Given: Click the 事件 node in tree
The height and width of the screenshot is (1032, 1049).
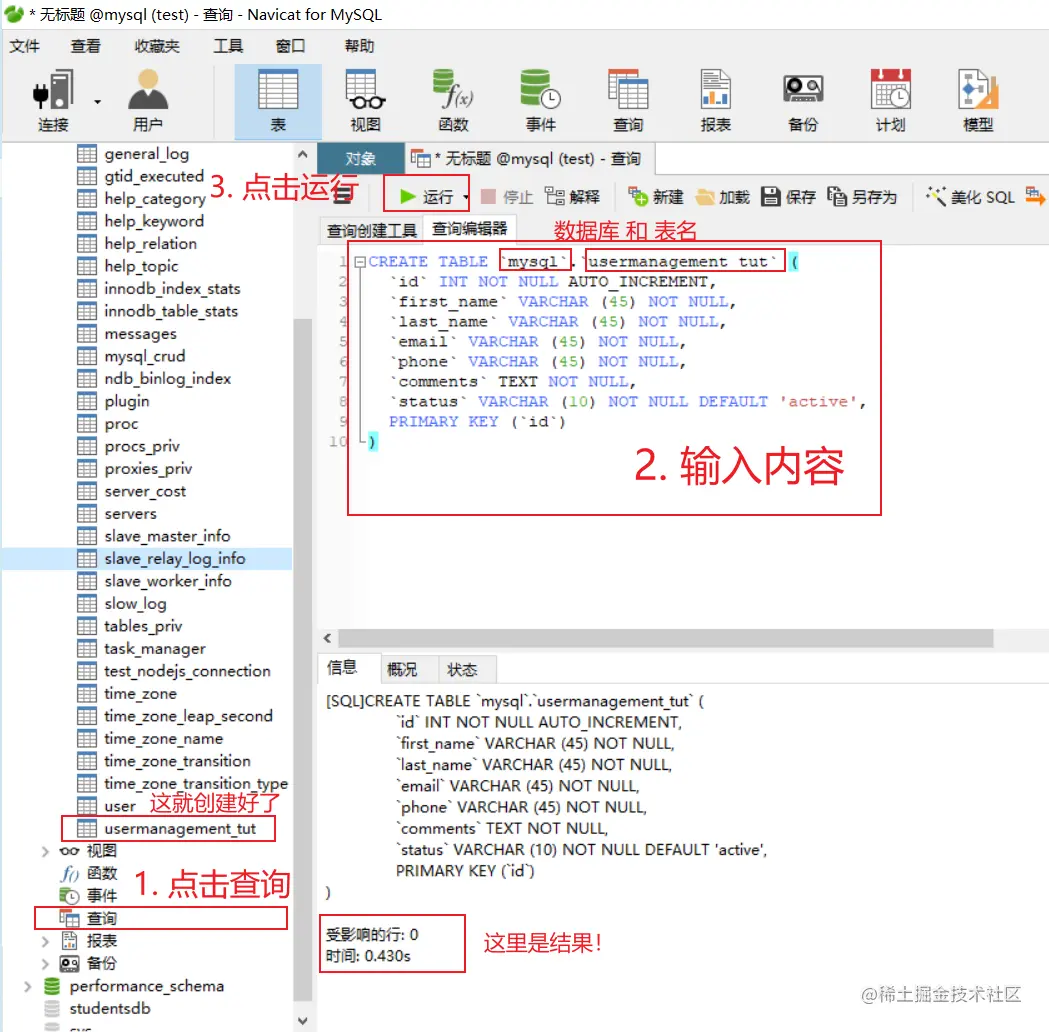Looking at the screenshot, I should 89,896.
